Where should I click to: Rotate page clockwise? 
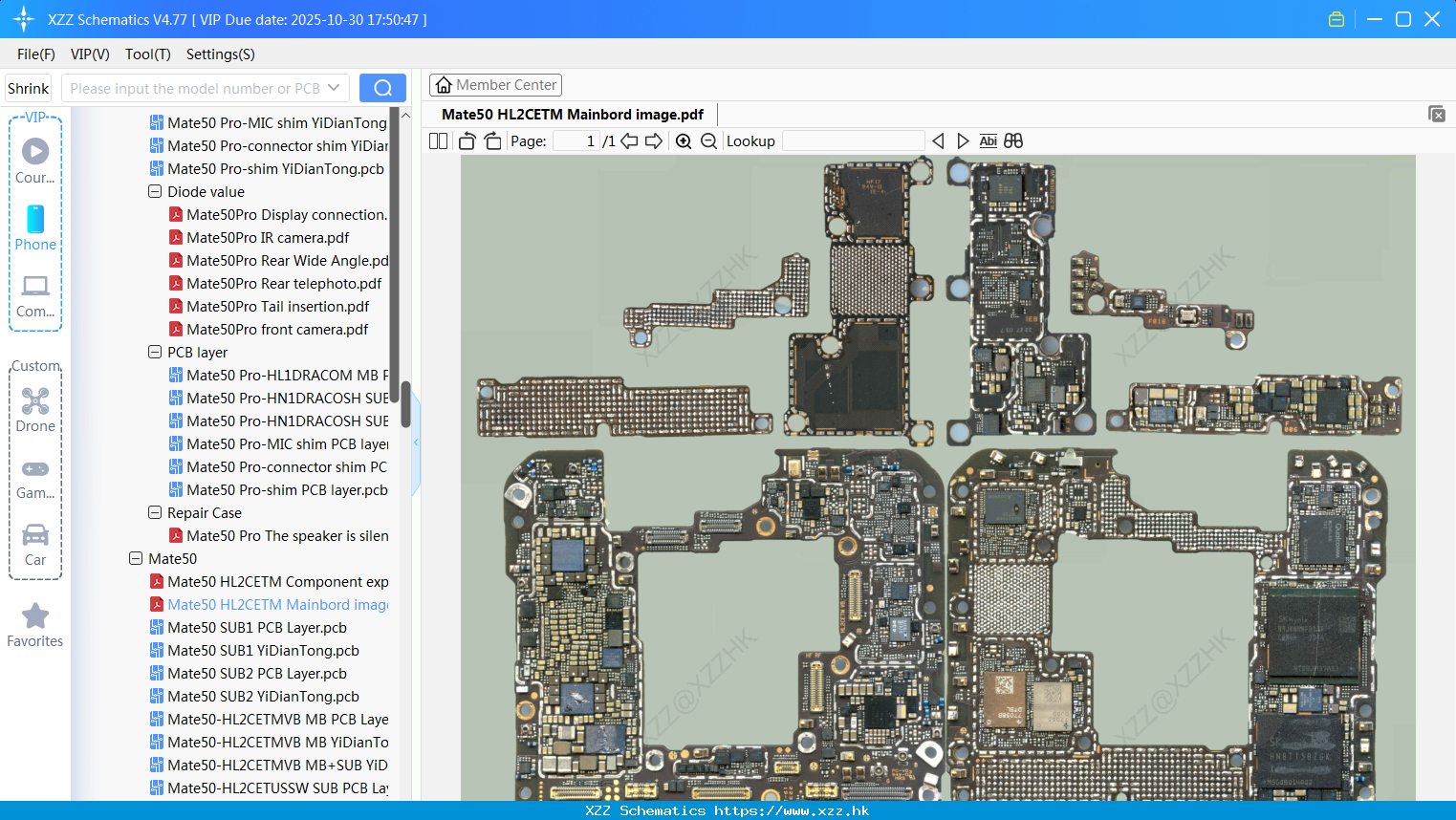coord(492,140)
